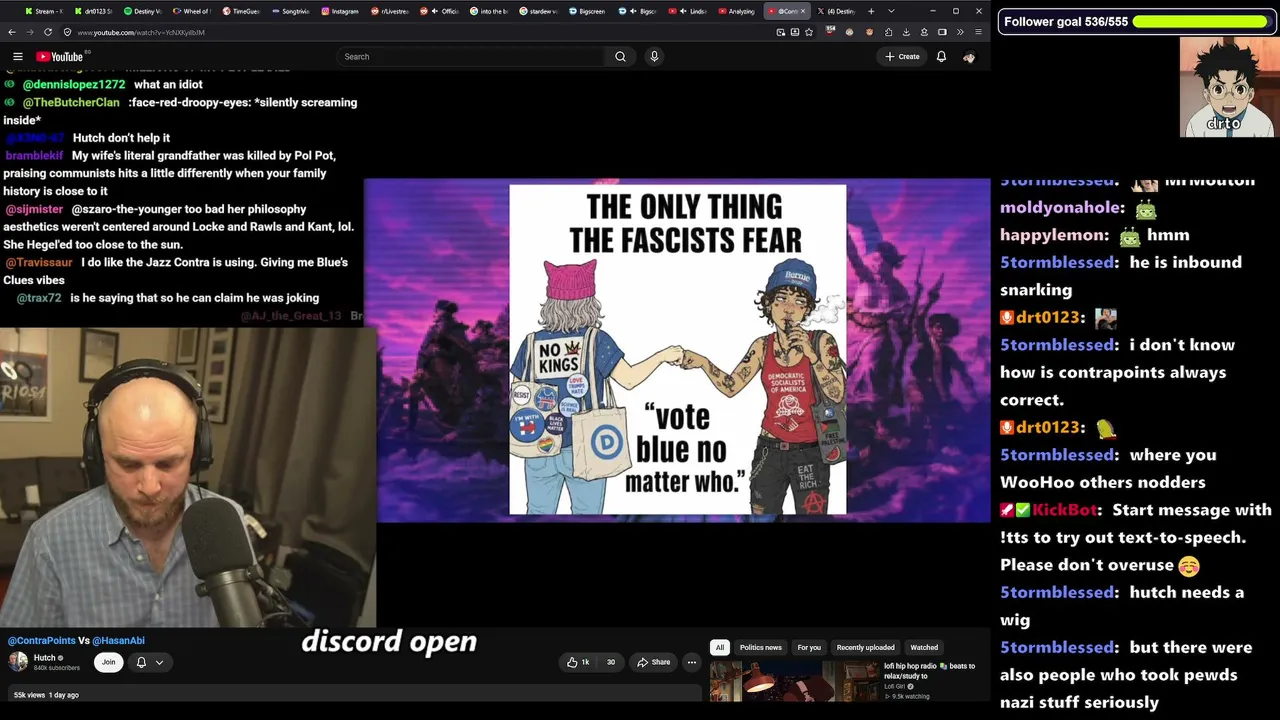Close the active @Contra tab
Image resolution: width=1280 pixels, height=720 pixels.
click(x=802, y=11)
